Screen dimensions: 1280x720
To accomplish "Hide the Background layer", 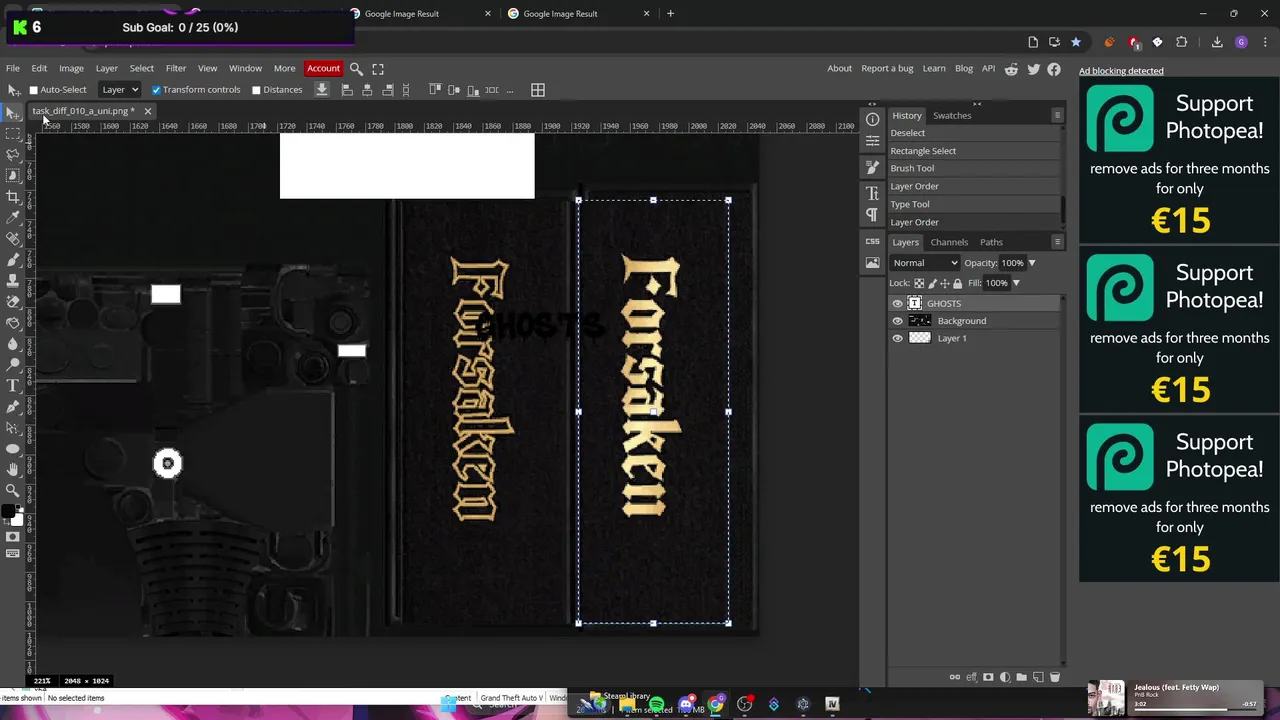I will coord(897,321).
